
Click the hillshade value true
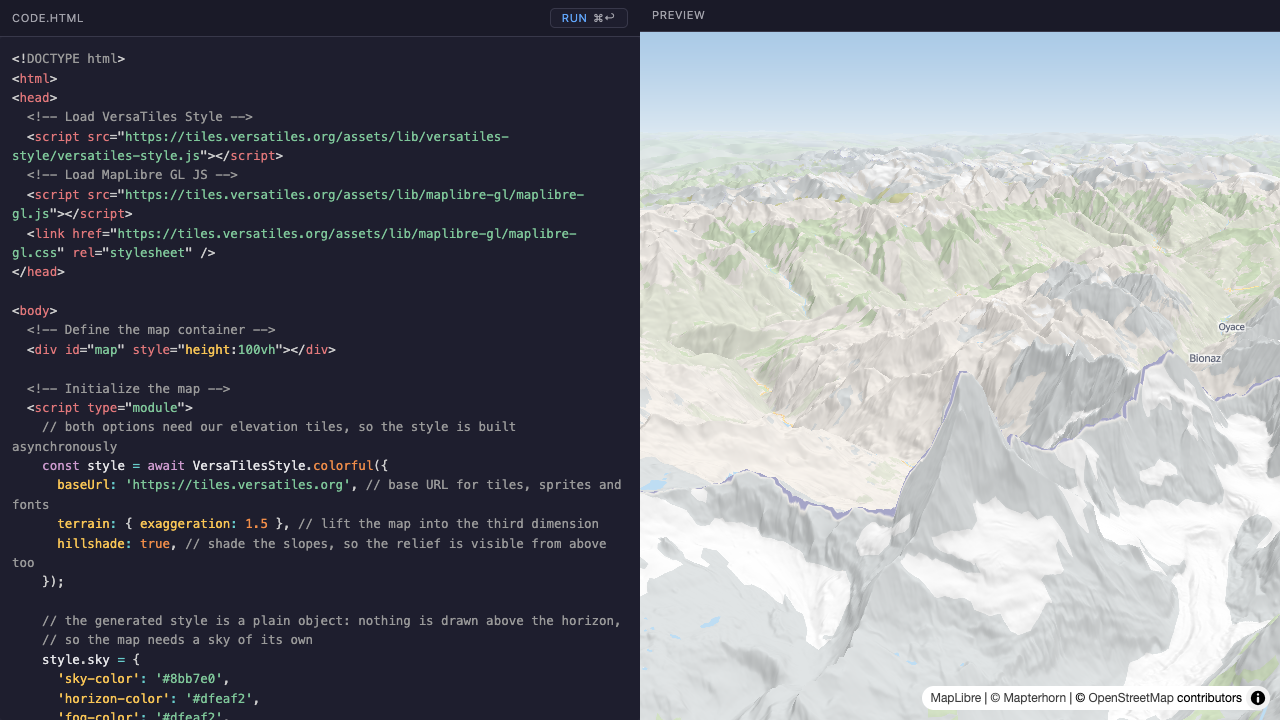155,544
